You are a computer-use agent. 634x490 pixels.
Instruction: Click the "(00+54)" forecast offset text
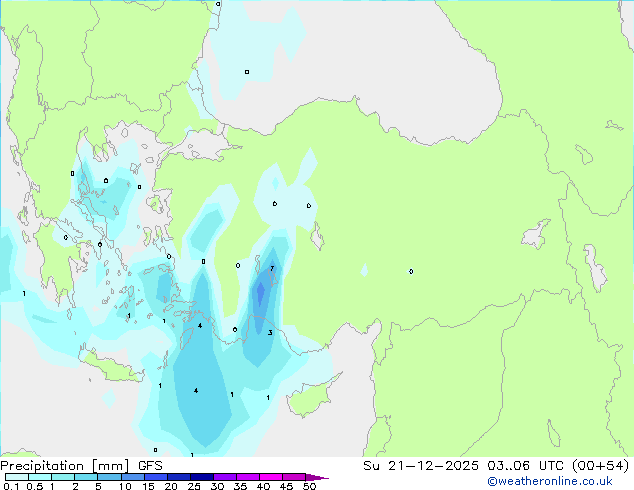600,466
